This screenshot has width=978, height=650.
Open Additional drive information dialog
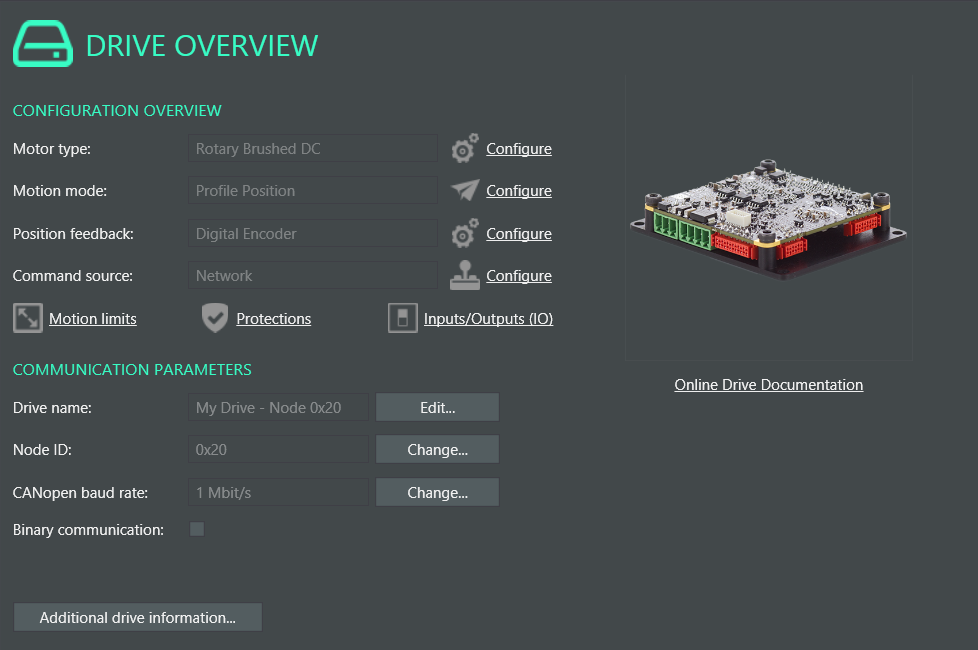coord(138,618)
